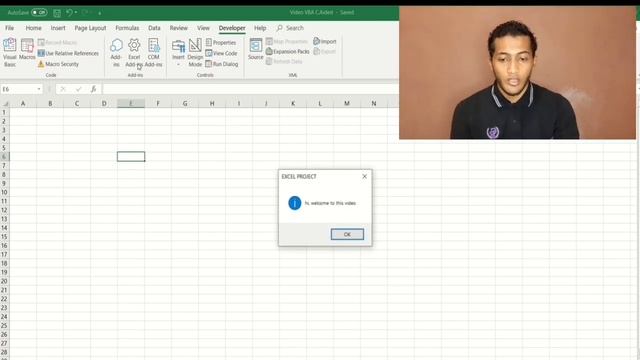Select row 28 header
The width and height of the screenshot is (640, 360).
(4, 352)
